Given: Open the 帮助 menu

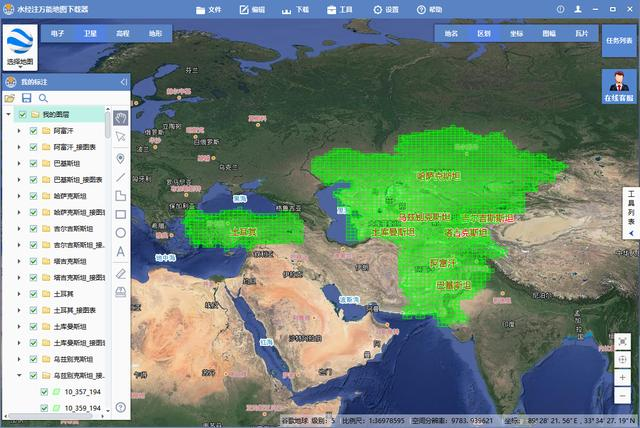Looking at the screenshot, I should click(429, 9).
